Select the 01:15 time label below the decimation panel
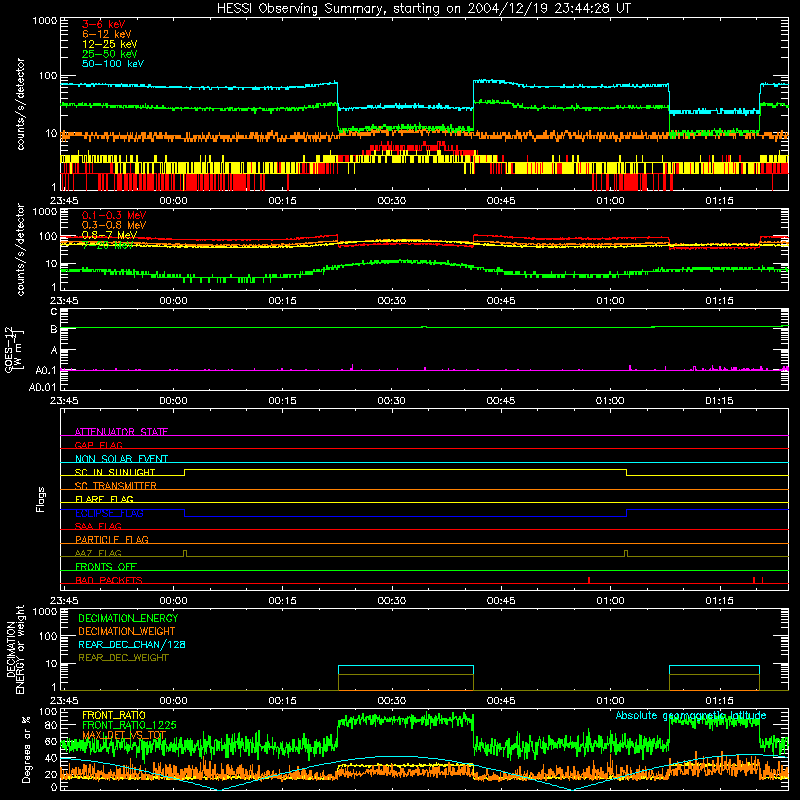The width and height of the screenshot is (800, 800). pyautogui.click(x=719, y=701)
